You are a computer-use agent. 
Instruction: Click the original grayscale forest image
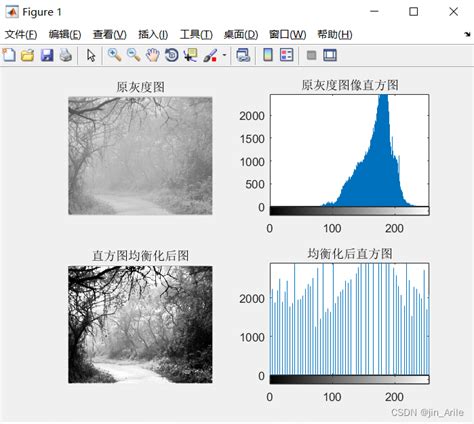140,156
